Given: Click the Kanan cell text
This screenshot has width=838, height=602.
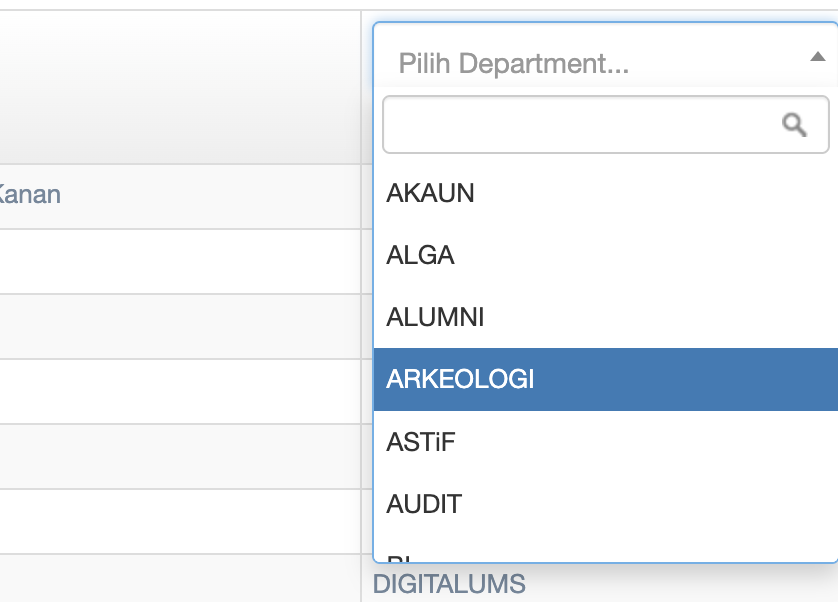Looking at the screenshot, I should pos(30,194).
